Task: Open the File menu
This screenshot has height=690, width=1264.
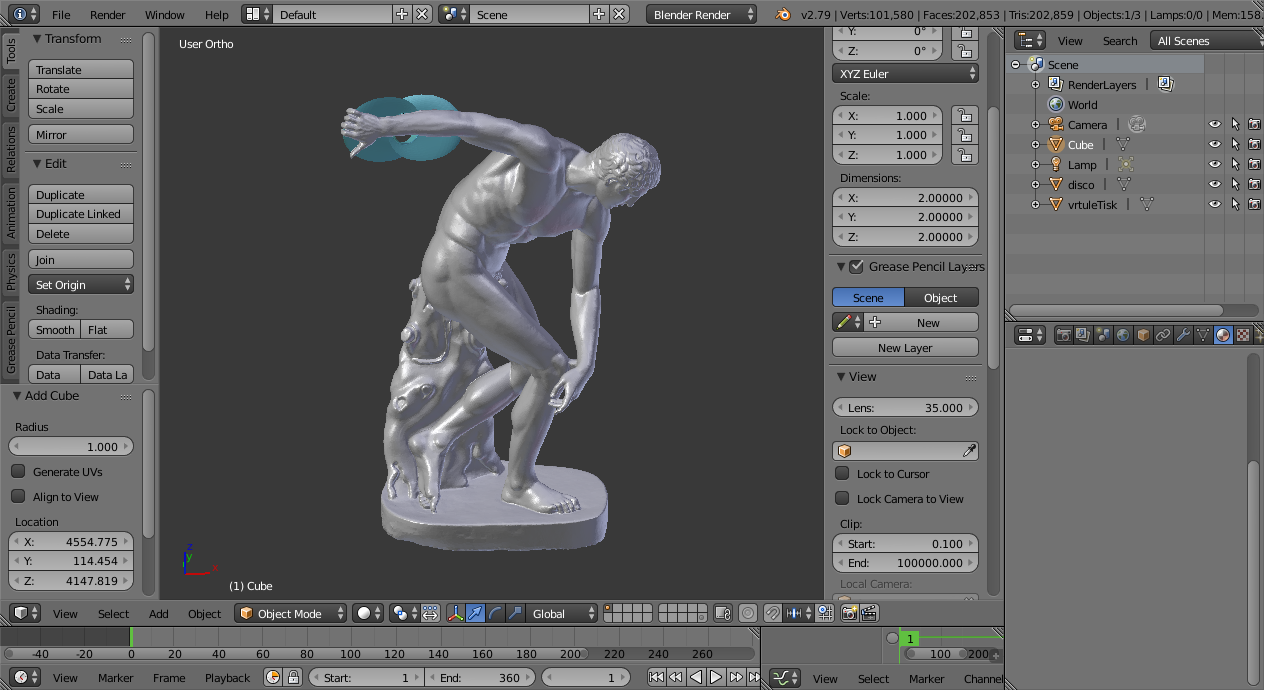Action: coord(61,14)
